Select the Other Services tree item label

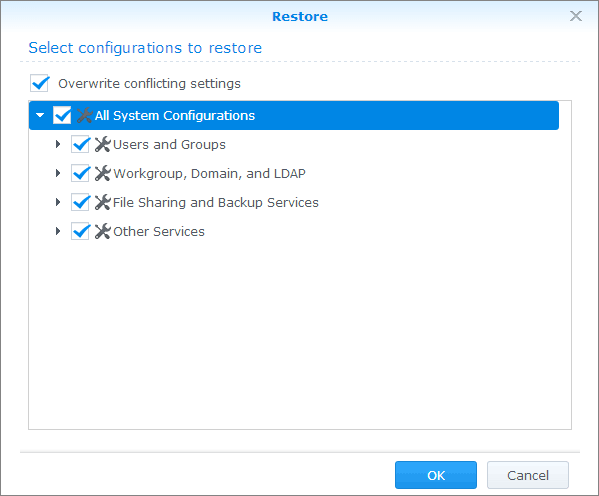click(x=159, y=232)
